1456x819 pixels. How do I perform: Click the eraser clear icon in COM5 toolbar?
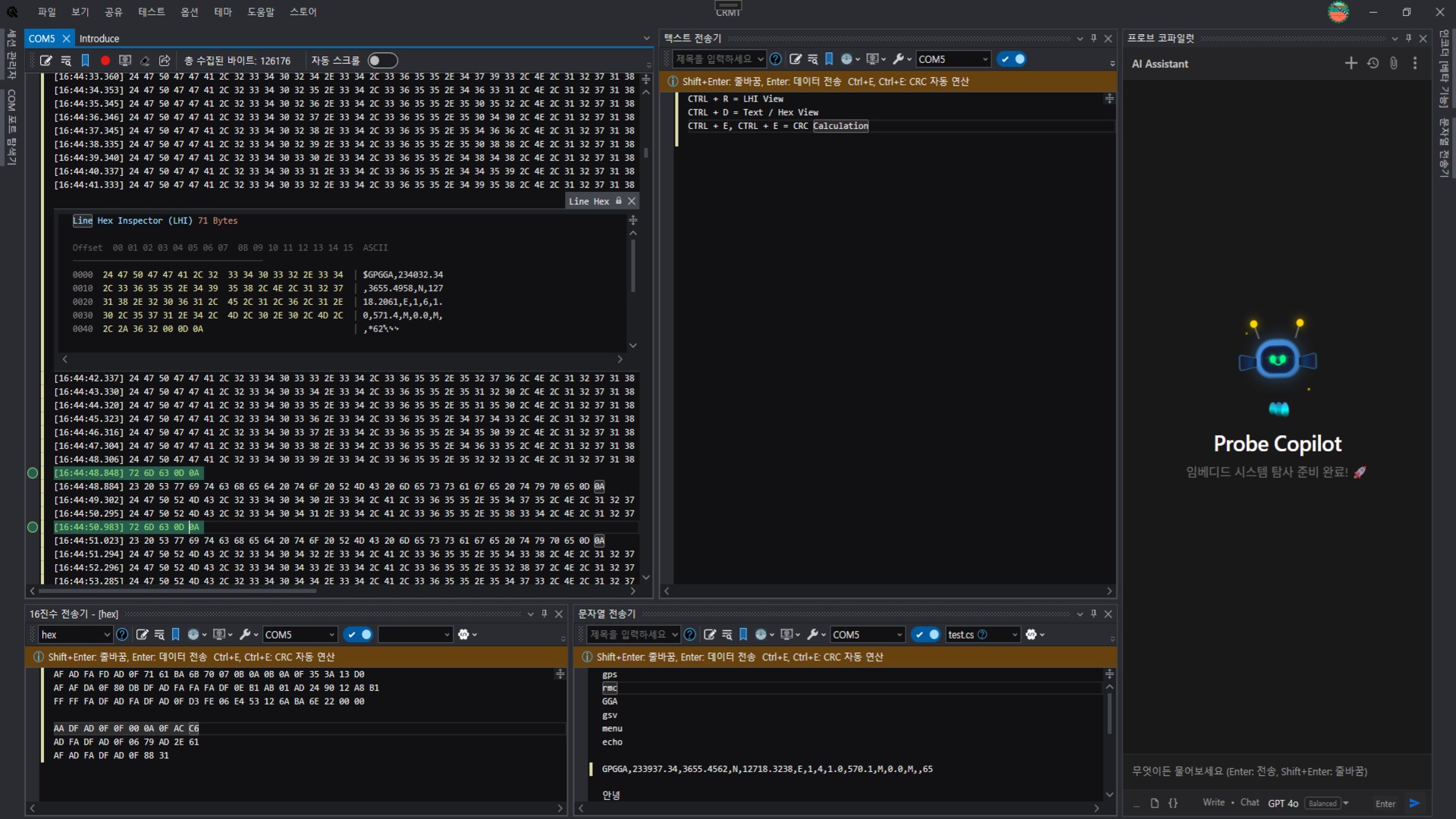point(145,61)
